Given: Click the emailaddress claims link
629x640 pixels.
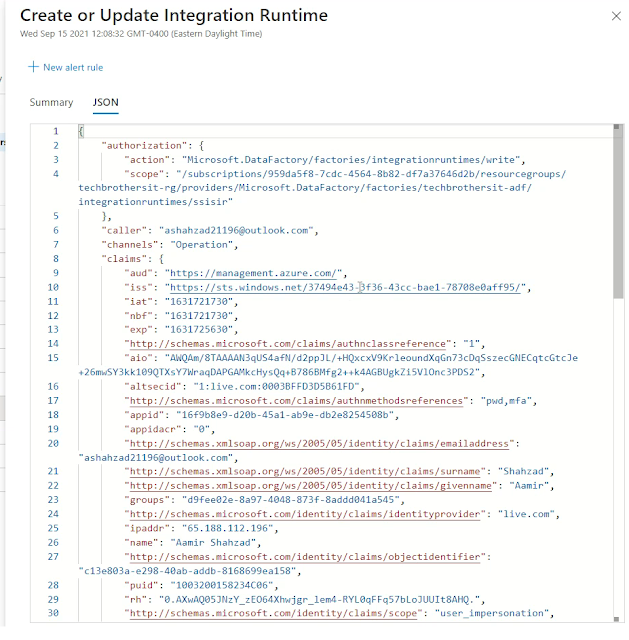Looking at the screenshot, I should [319, 444].
